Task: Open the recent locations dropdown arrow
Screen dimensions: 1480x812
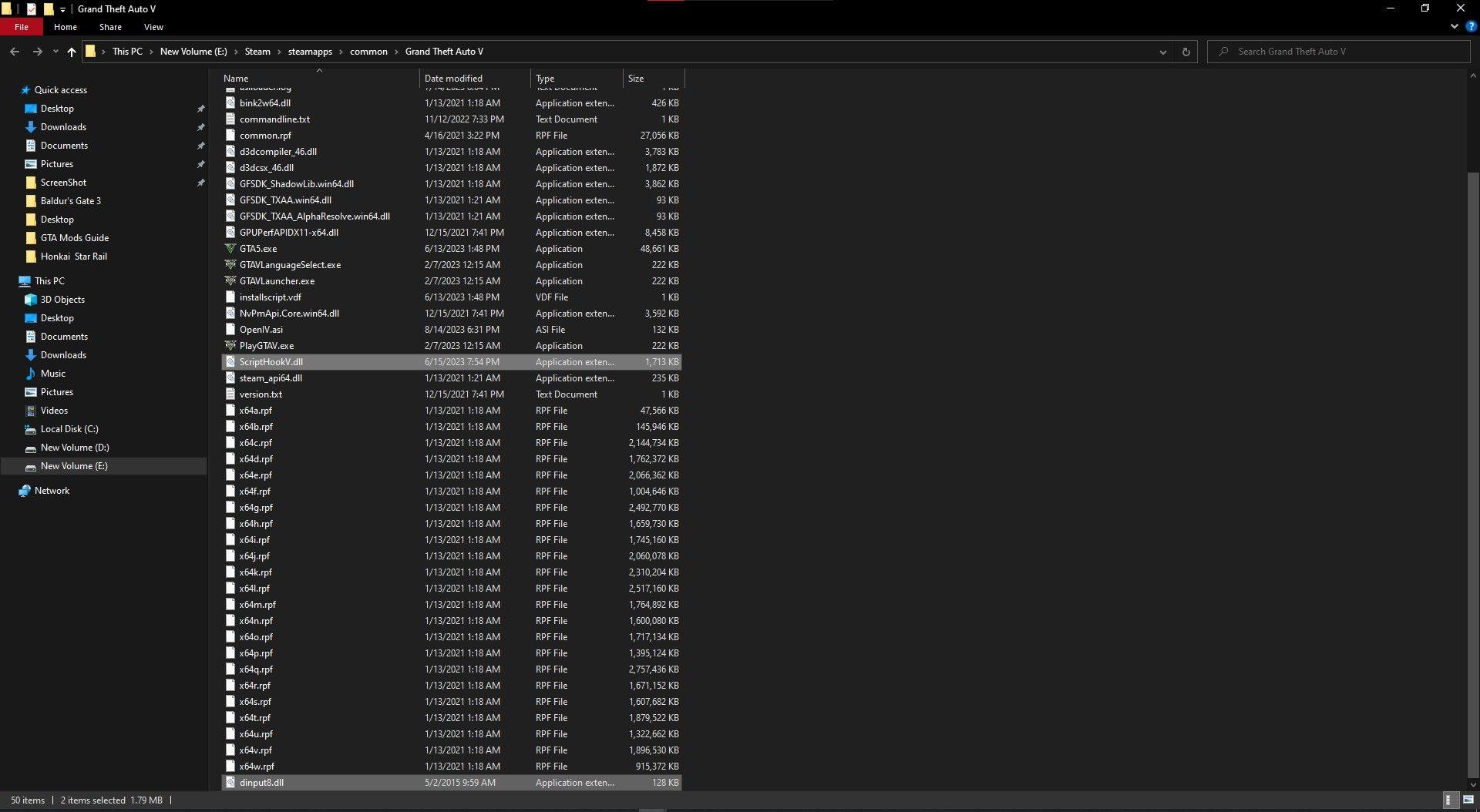Action: point(55,52)
